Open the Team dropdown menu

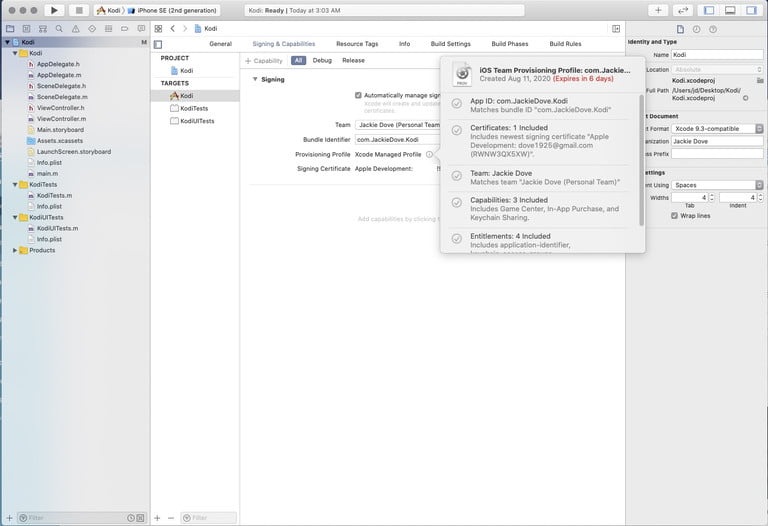[398, 125]
